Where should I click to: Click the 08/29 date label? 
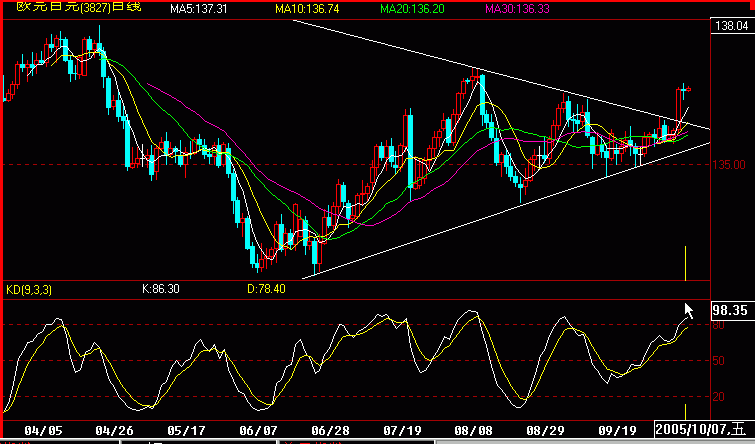(x=545, y=430)
